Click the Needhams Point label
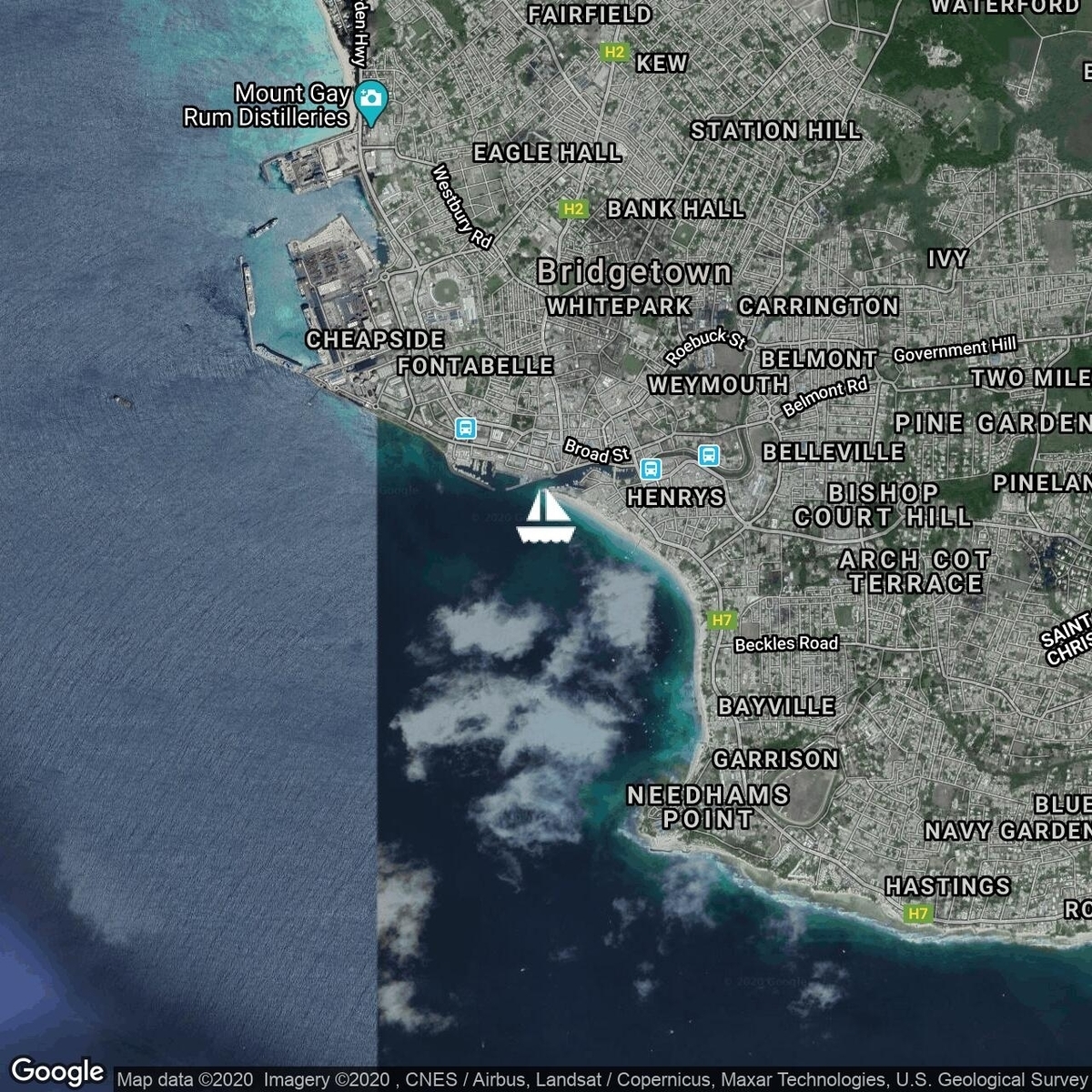 pos(708,807)
